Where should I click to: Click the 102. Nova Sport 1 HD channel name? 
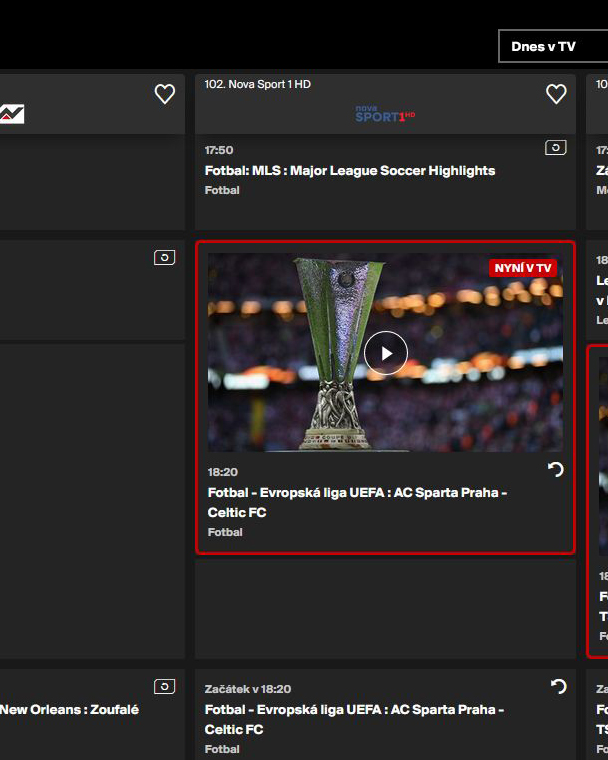click(257, 84)
